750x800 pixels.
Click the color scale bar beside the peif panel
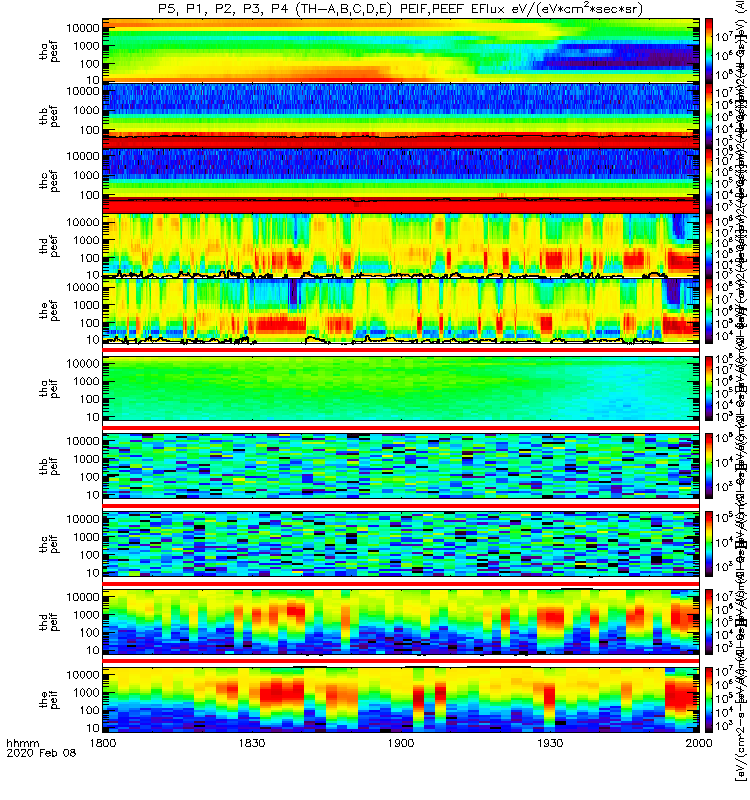(x=709, y=699)
